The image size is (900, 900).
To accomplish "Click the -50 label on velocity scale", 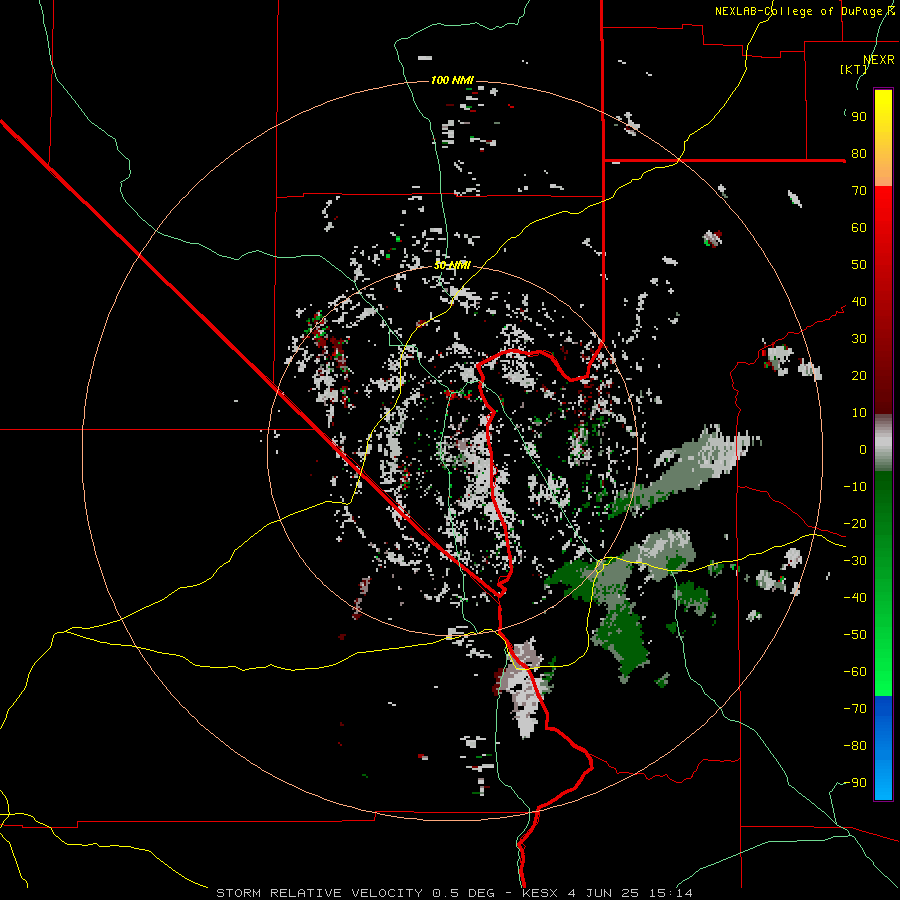I will [855, 634].
